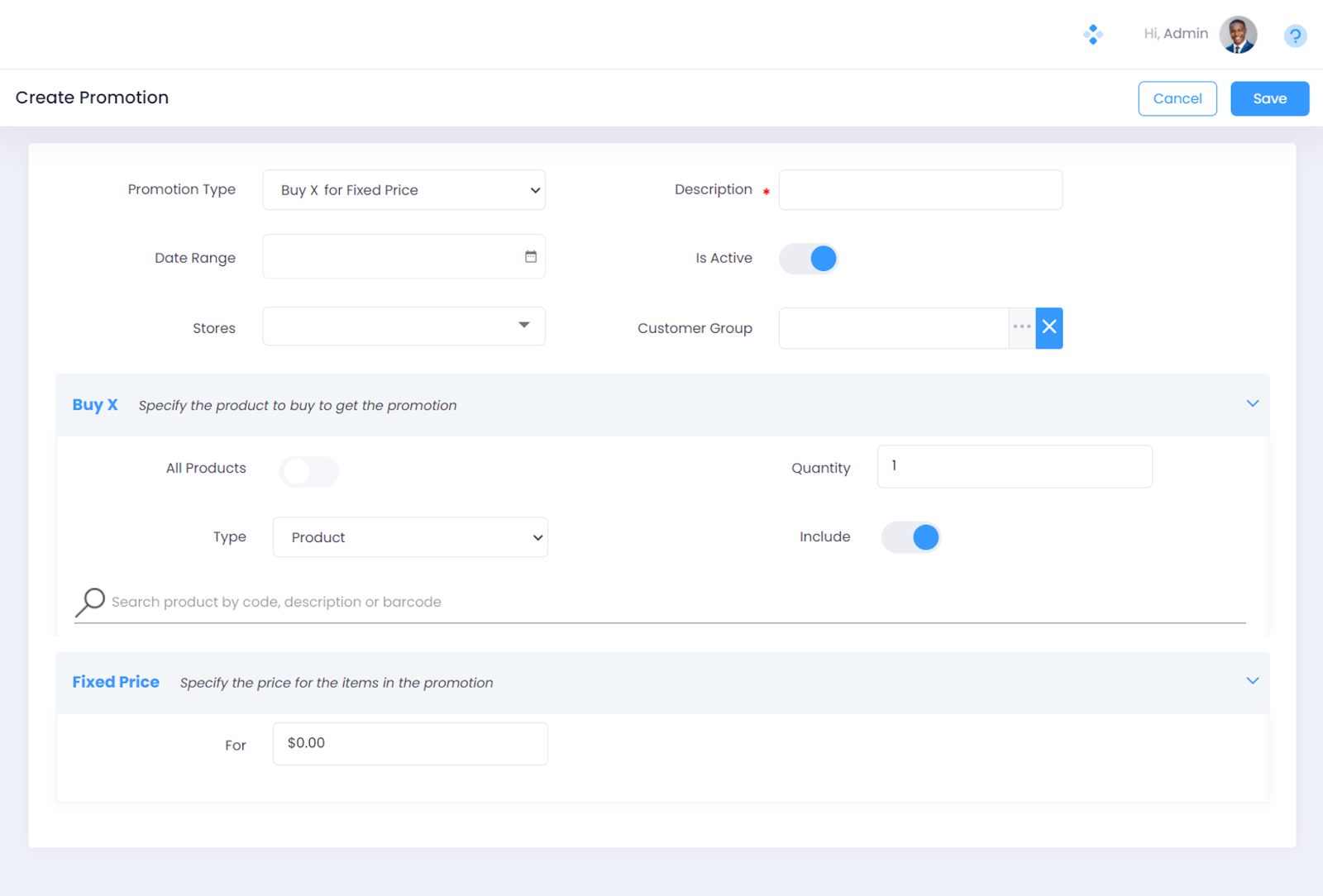Click the Cancel button

point(1177,98)
